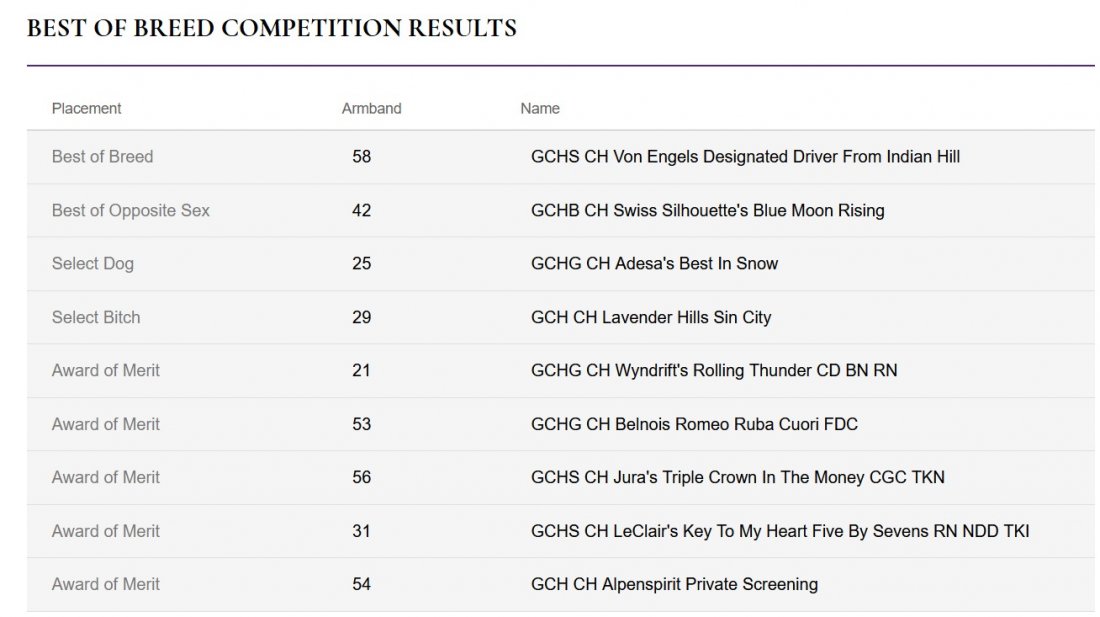The height and width of the screenshot is (617, 1100).
Task: Click armband number 58
Action: point(361,156)
